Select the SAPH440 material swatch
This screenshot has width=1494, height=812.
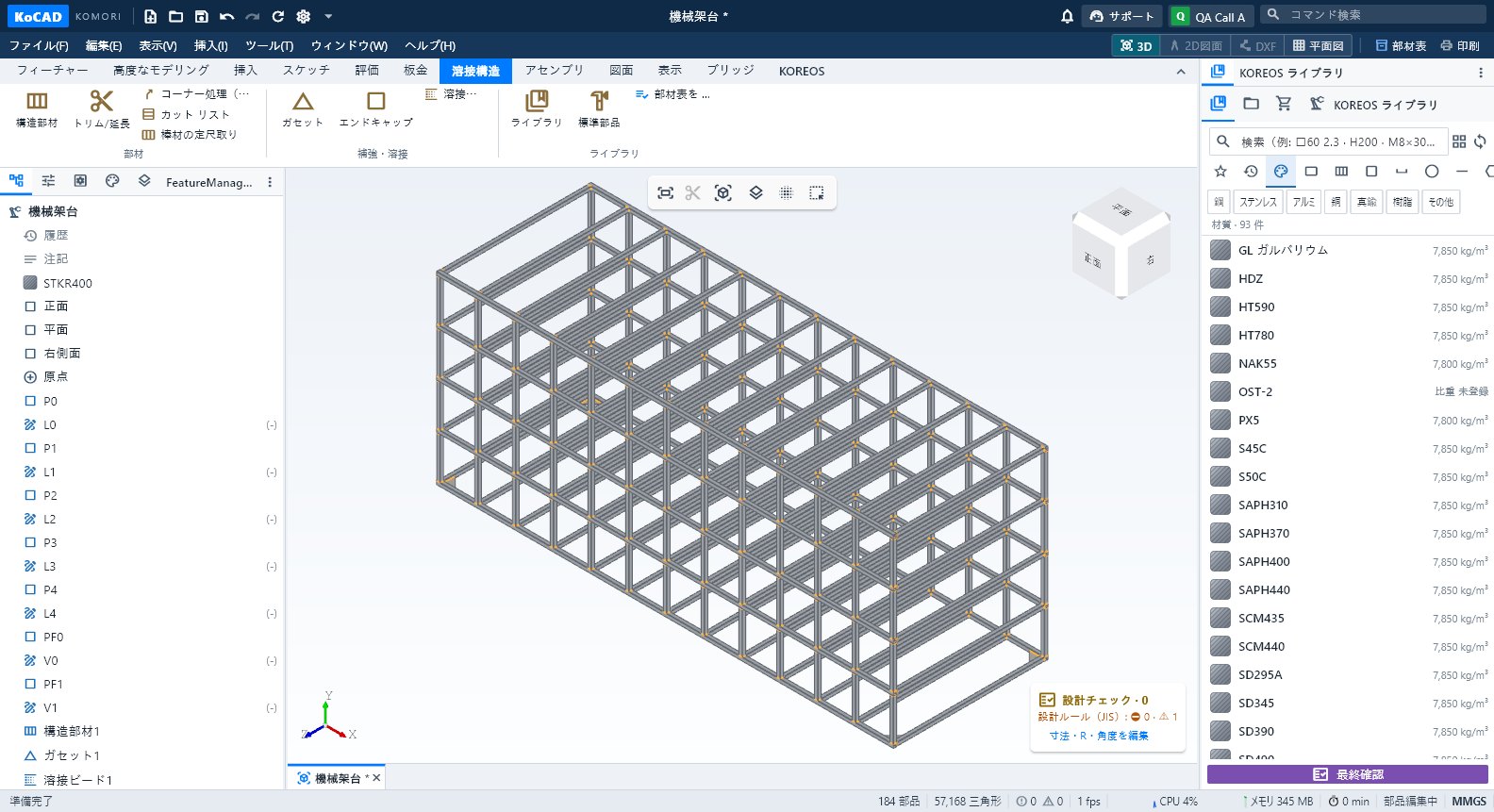tap(1220, 589)
